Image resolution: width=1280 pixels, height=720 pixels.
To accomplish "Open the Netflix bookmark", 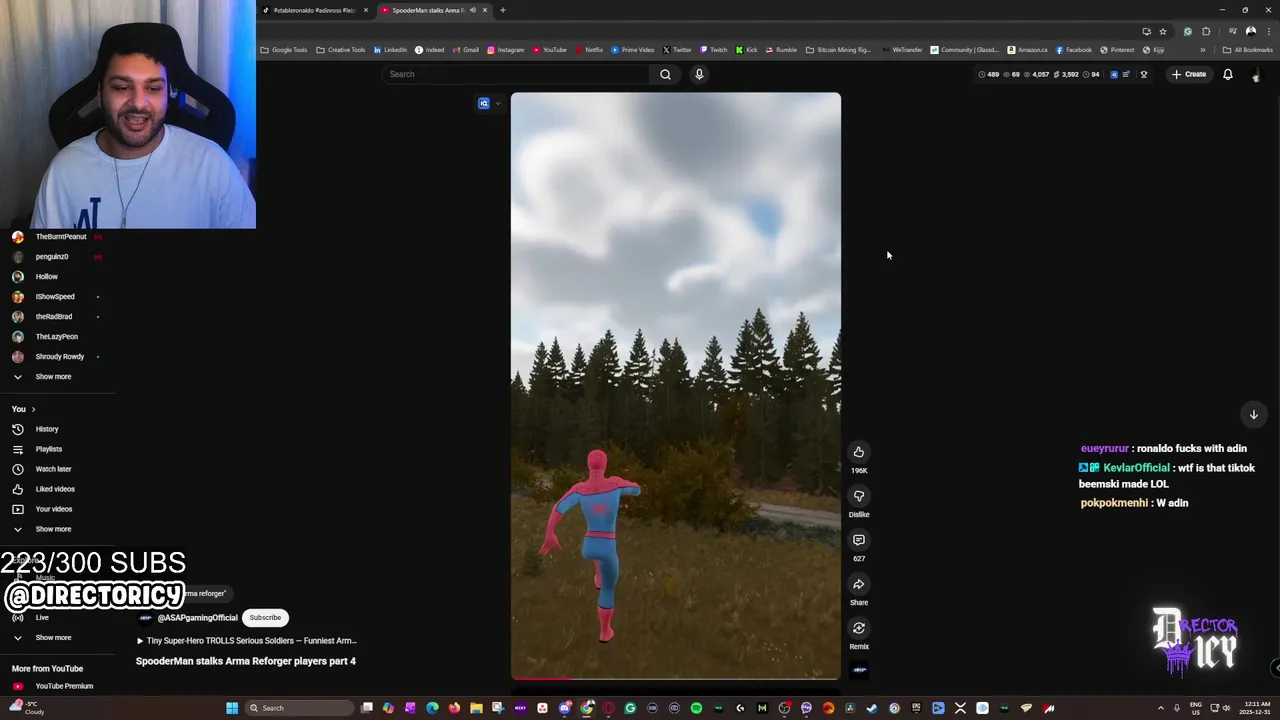I will (589, 50).
